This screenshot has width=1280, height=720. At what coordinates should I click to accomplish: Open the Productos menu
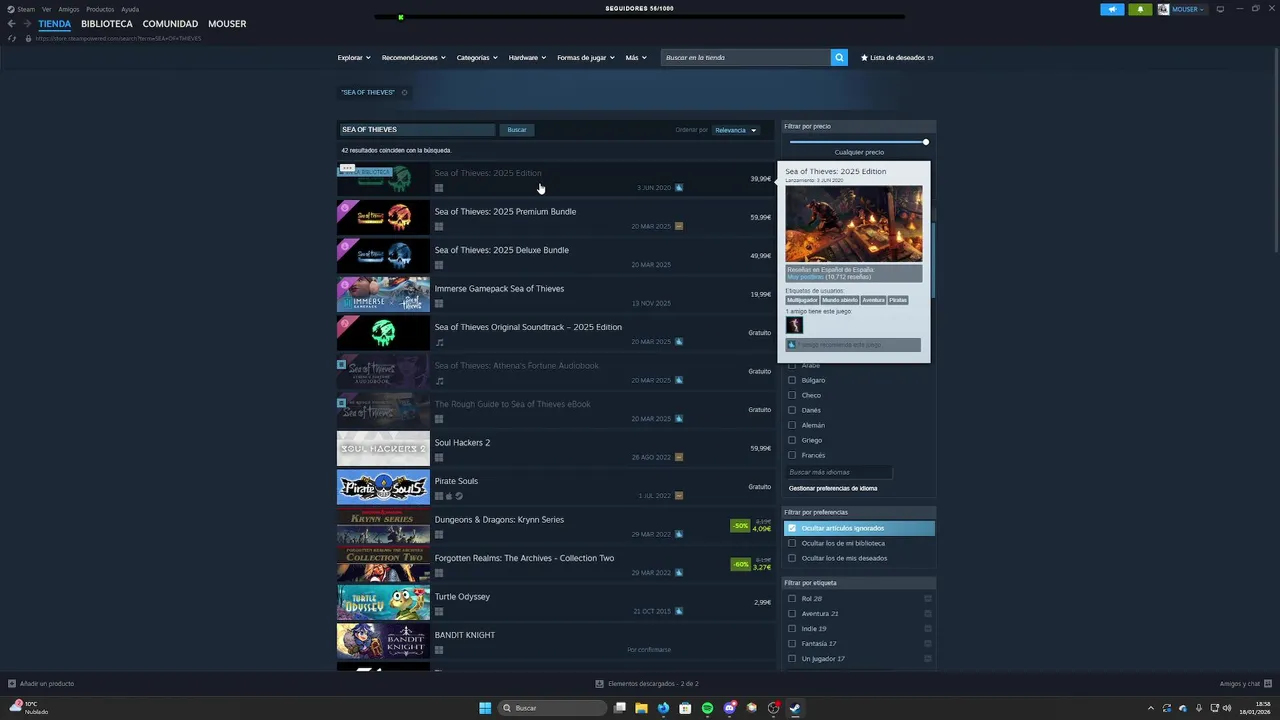[x=100, y=9]
